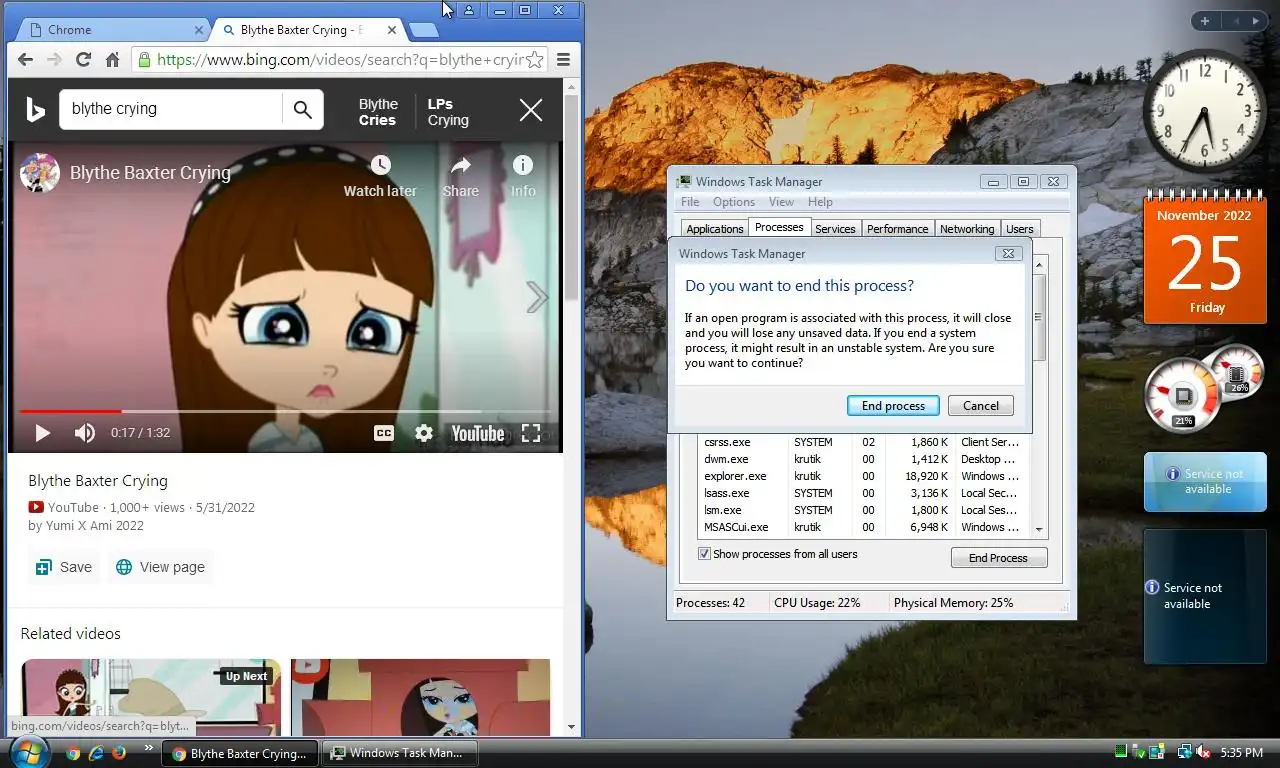
Task: Switch to the Networking tab
Action: (967, 229)
